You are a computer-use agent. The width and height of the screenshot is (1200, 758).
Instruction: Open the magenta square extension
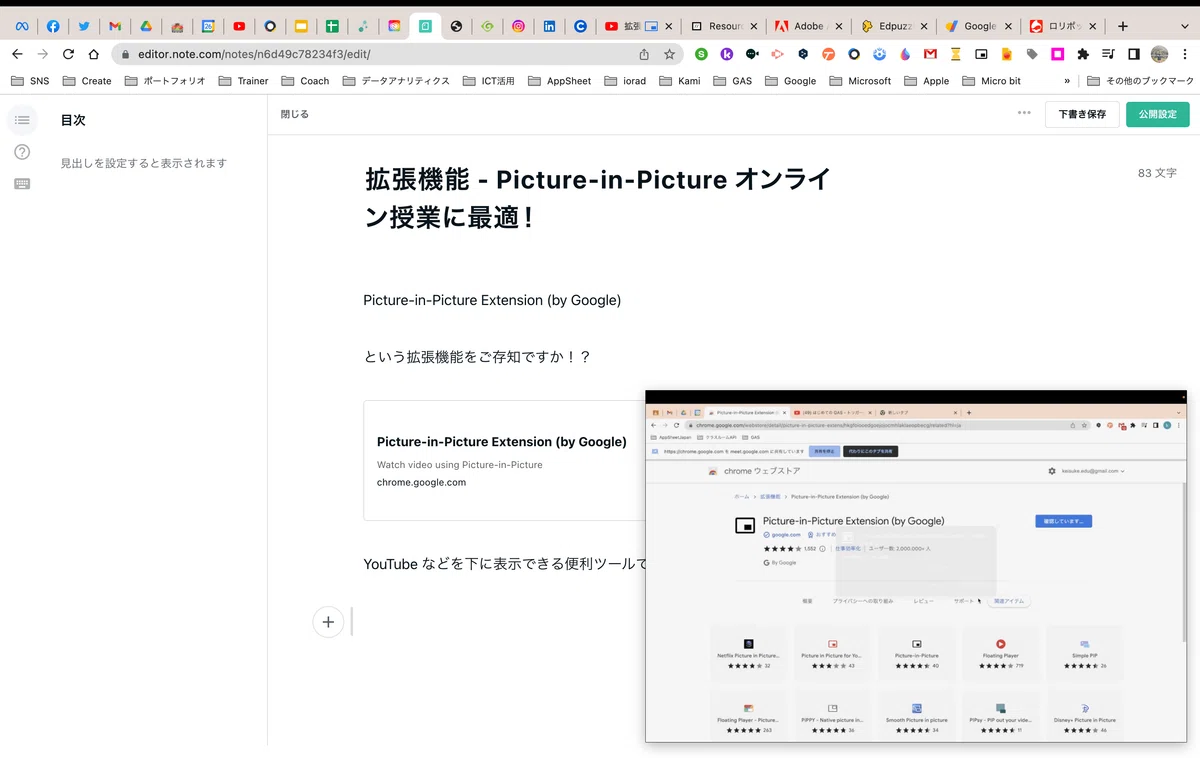tap(1057, 54)
